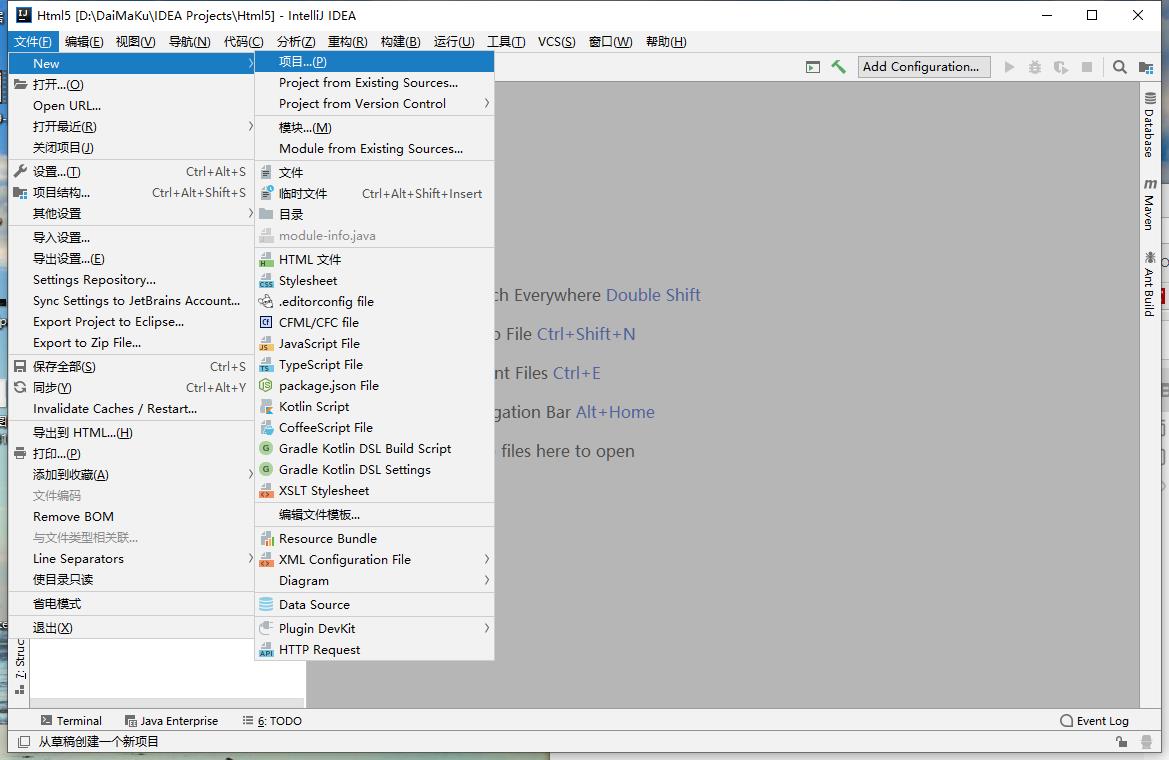Viewport: 1169px width, 760px height.
Task: Open Project Structure icon in top toolbar
Action: (1146, 67)
